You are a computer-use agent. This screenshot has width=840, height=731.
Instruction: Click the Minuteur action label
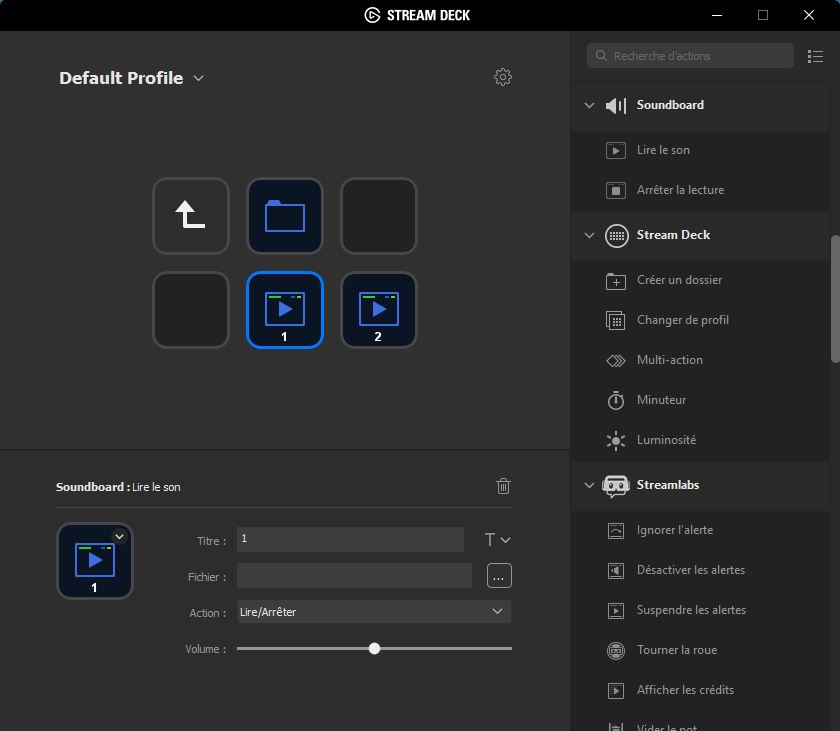[x=661, y=400]
